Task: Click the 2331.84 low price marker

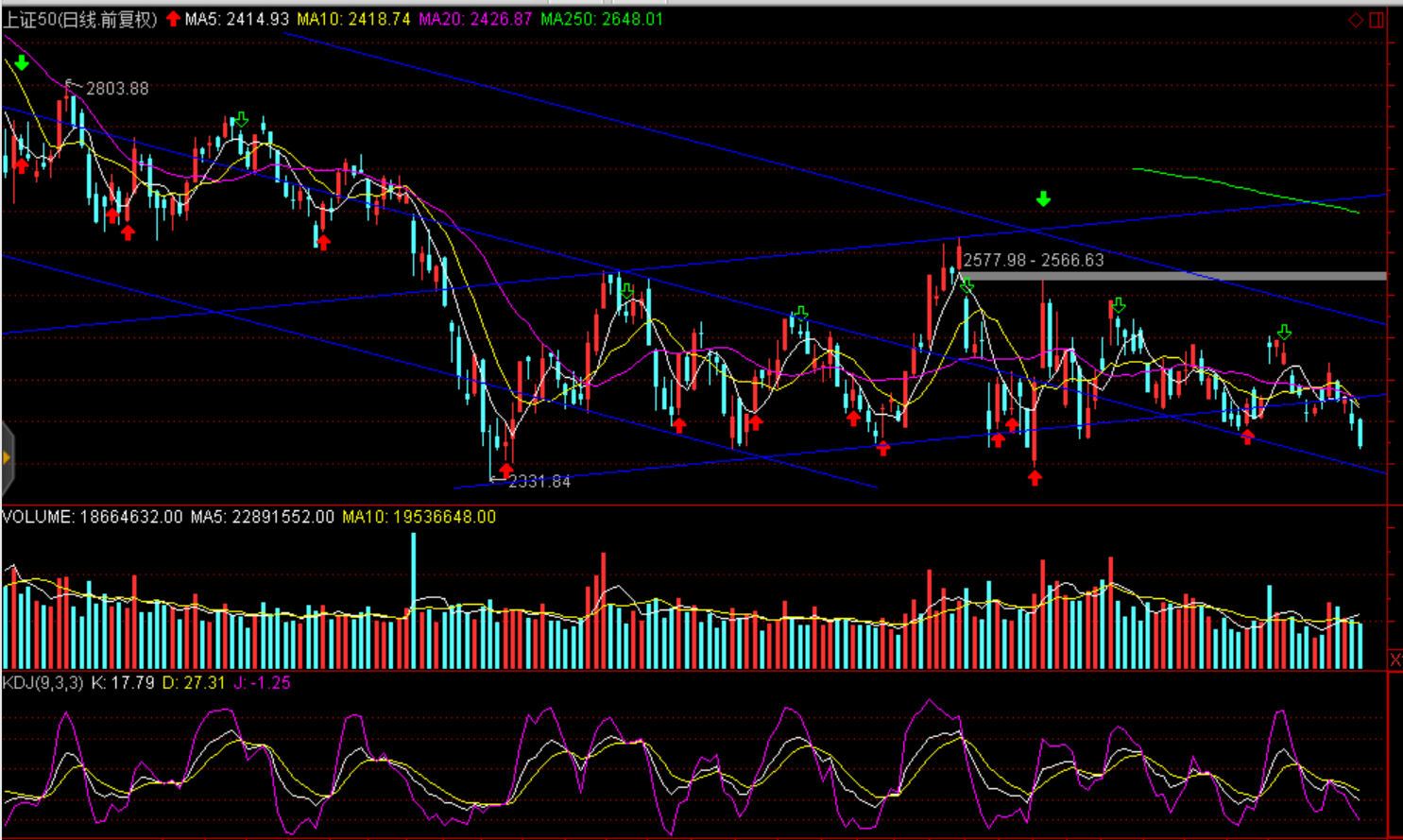Action: coord(539,482)
